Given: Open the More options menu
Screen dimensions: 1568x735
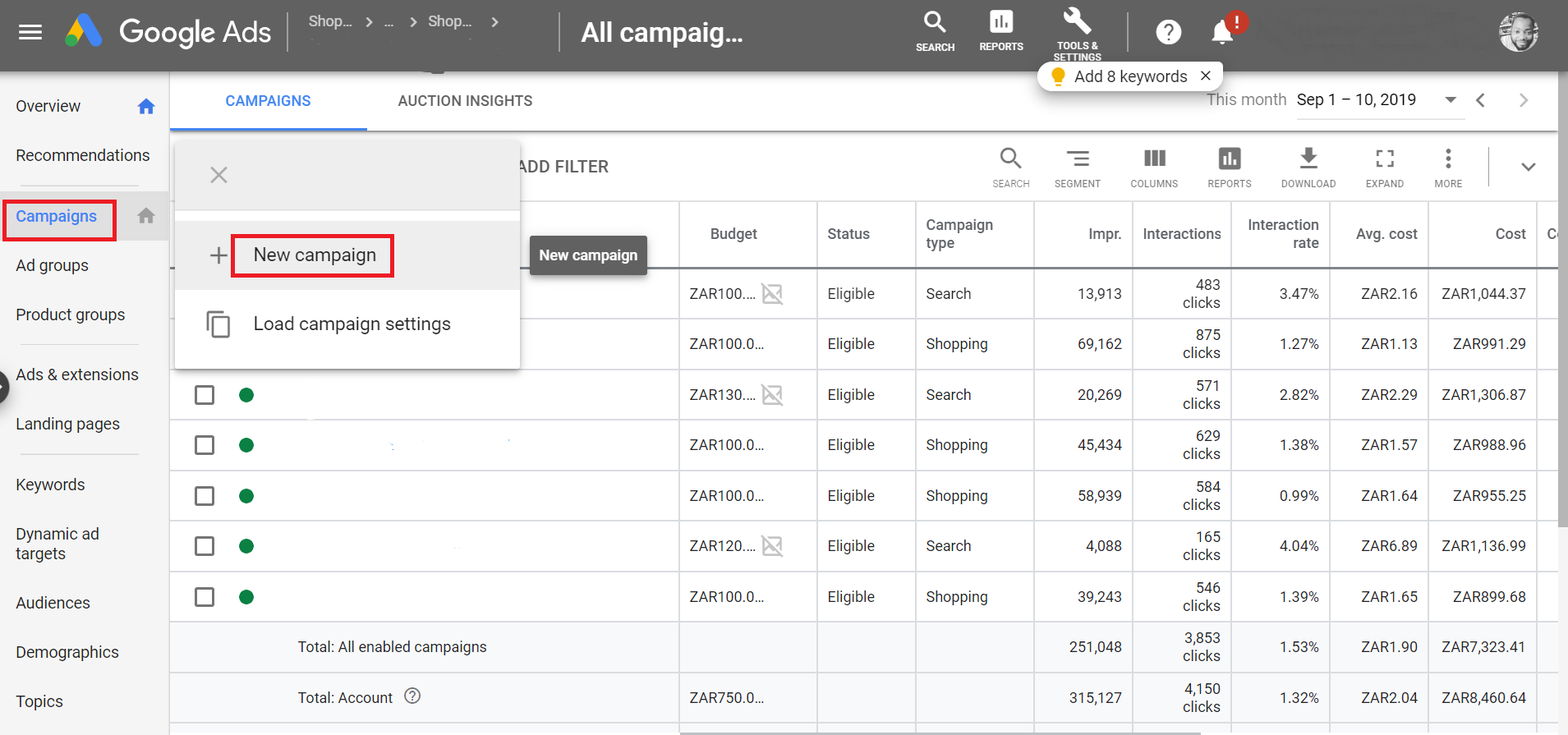Looking at the screenshot, I should (1448, 168).
